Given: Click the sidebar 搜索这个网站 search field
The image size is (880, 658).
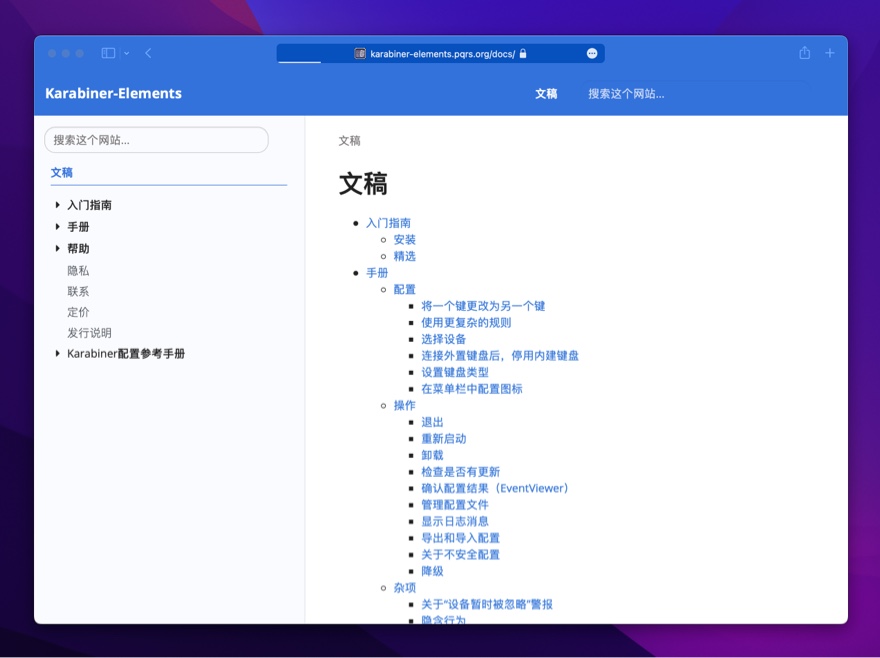Looking at the screenshot, I should click(x=155, y=140).
